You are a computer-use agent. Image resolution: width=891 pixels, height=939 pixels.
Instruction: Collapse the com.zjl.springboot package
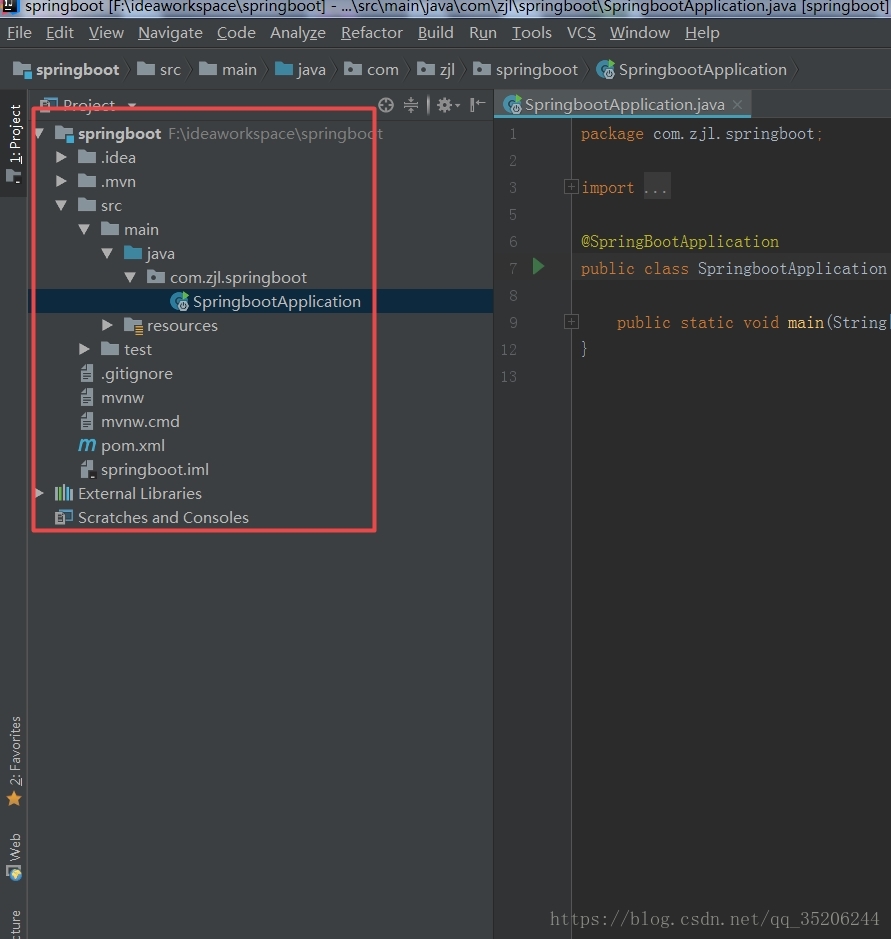coord(130,277)
